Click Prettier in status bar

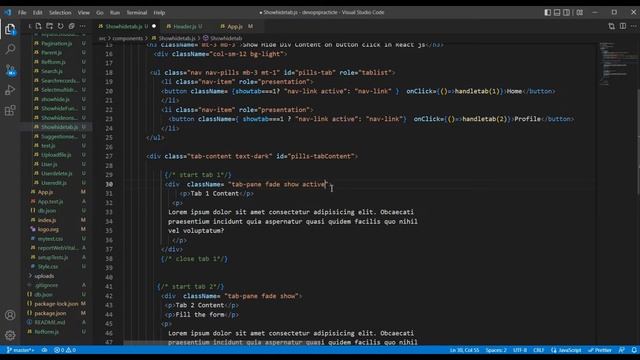tap(600, 350)
